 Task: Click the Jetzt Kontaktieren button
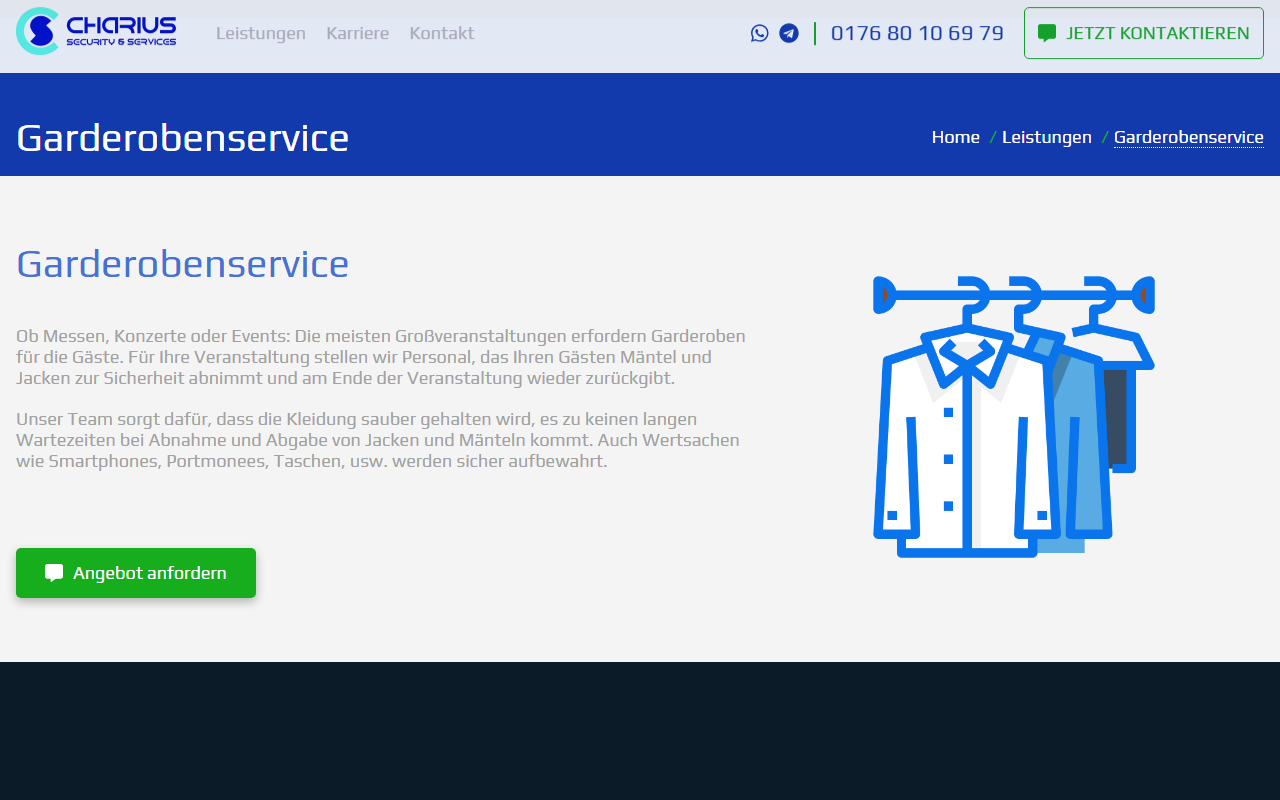pos(1144,33)
